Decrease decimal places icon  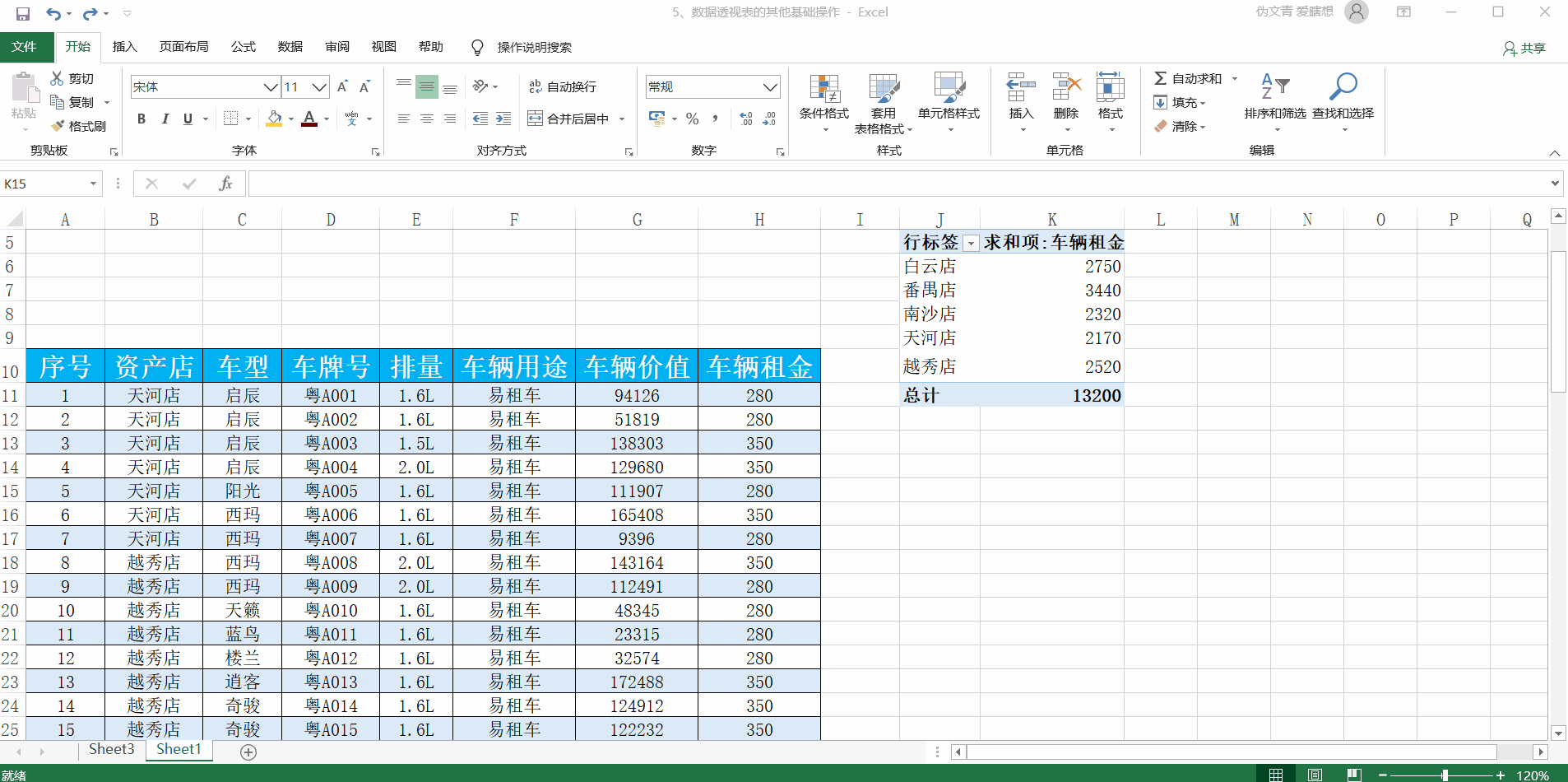[769, 119]
